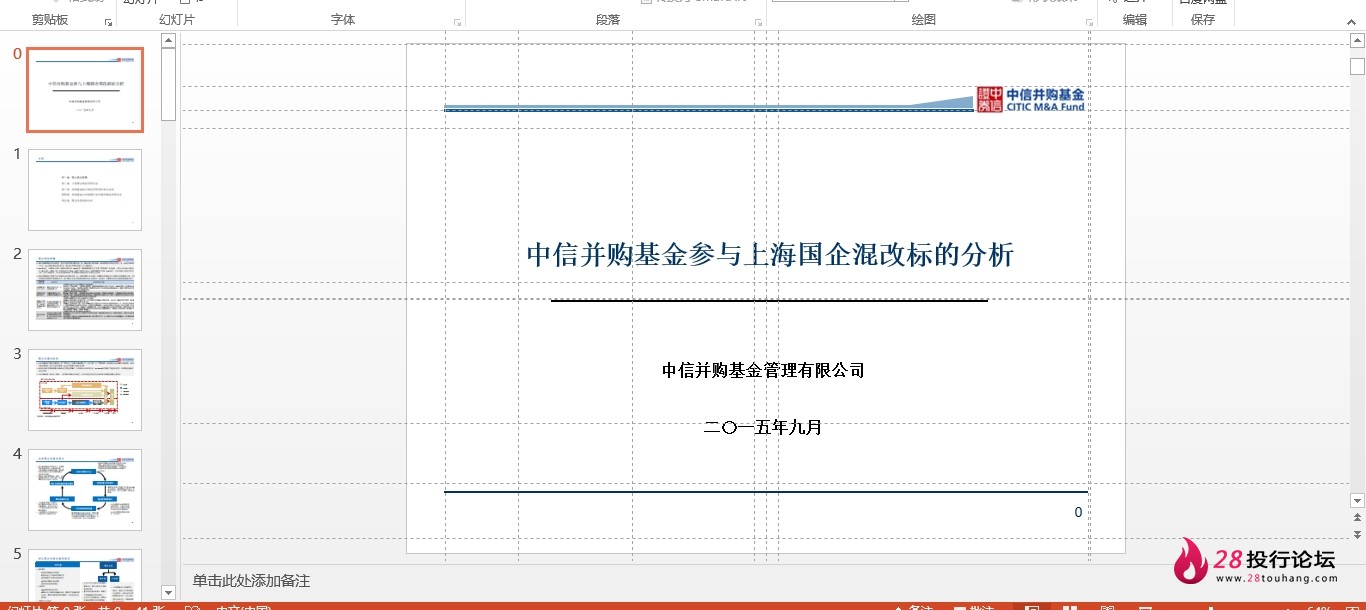1366x610 pixels.
Task: Open the 剪贴板 group dialog launcher
Action: [x=108, y=22]
